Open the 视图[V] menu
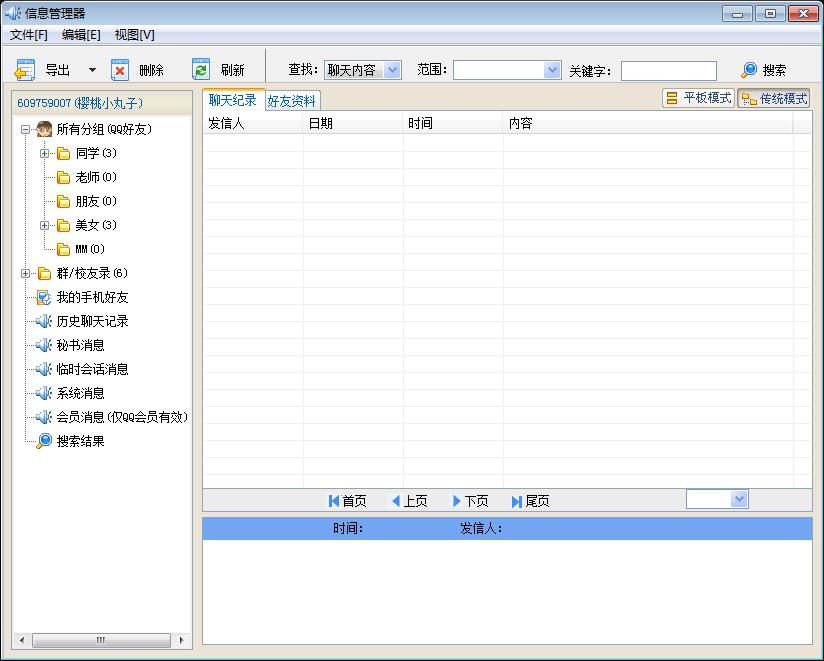 pyautogui.click(x=135, y=35)
